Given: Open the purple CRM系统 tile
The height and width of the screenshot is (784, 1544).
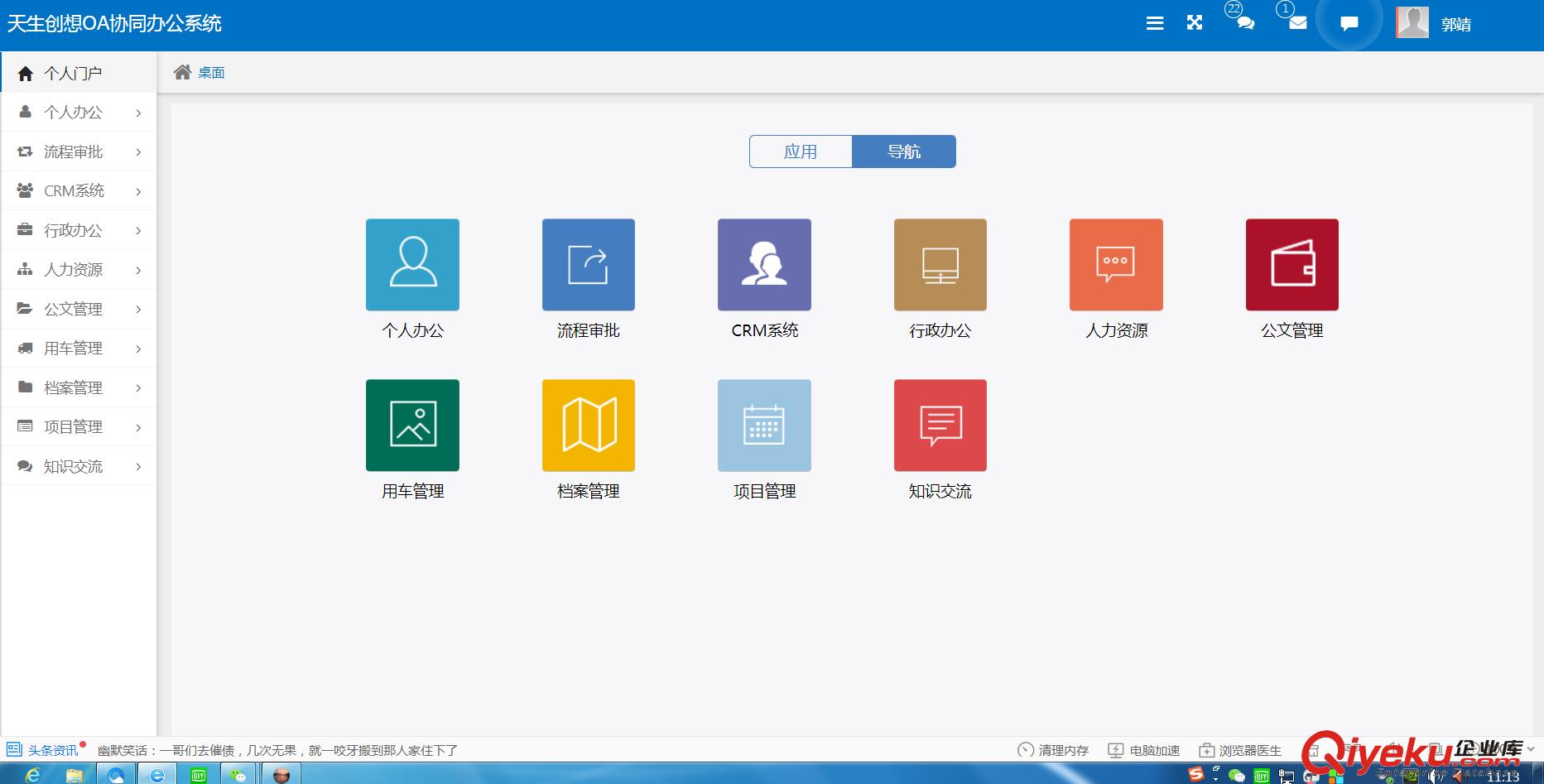Looking at the screenshot, I should pyautogui.click(x=764, y=265).
